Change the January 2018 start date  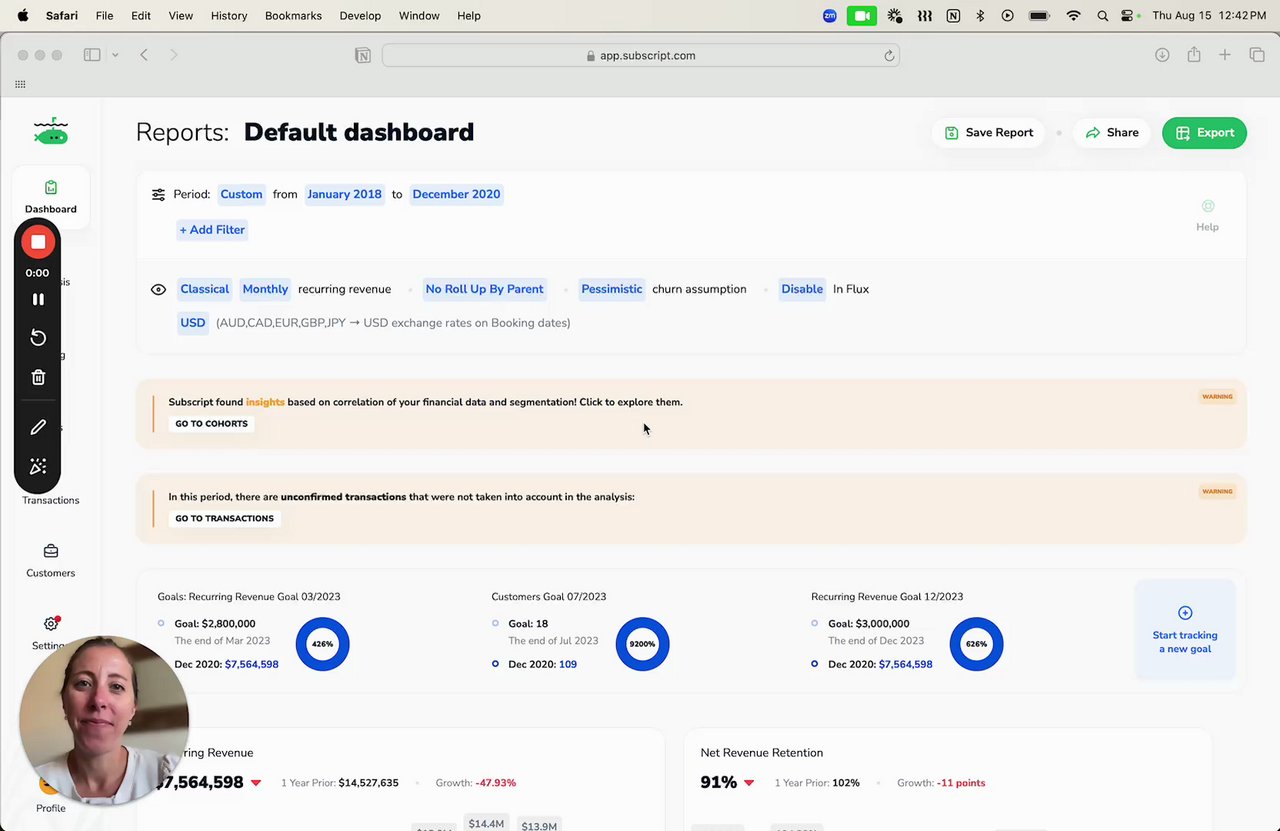coord(344,194)
